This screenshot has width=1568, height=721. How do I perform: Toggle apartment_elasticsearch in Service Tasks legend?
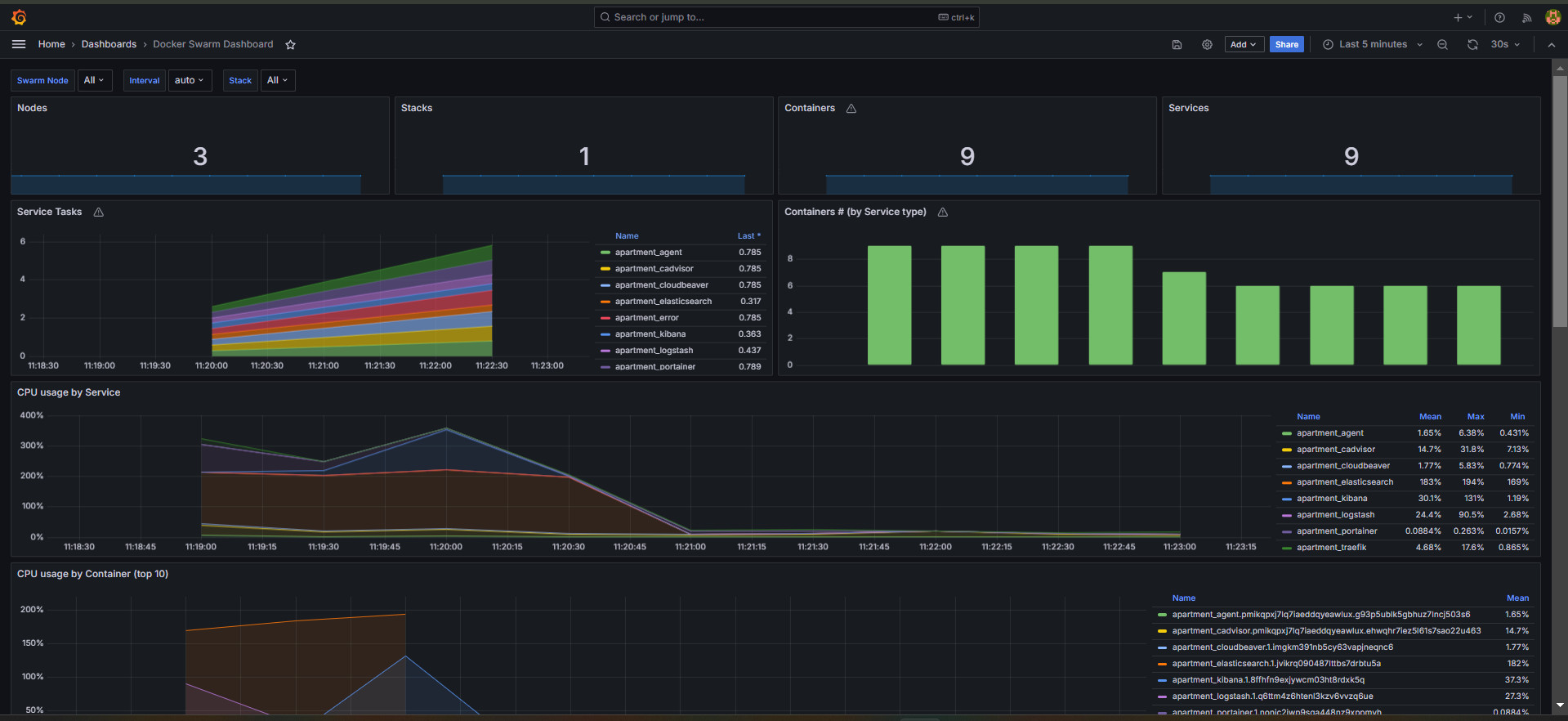pyautogui.click(x=663, y=302)
